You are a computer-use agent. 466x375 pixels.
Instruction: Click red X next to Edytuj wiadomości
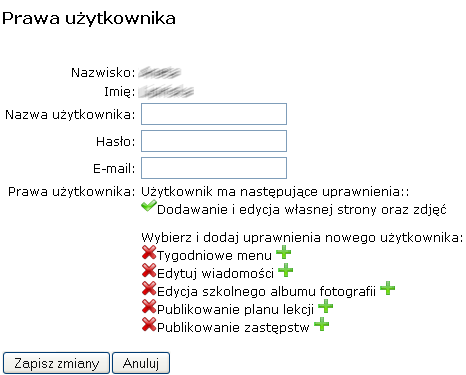pos(149,270)
